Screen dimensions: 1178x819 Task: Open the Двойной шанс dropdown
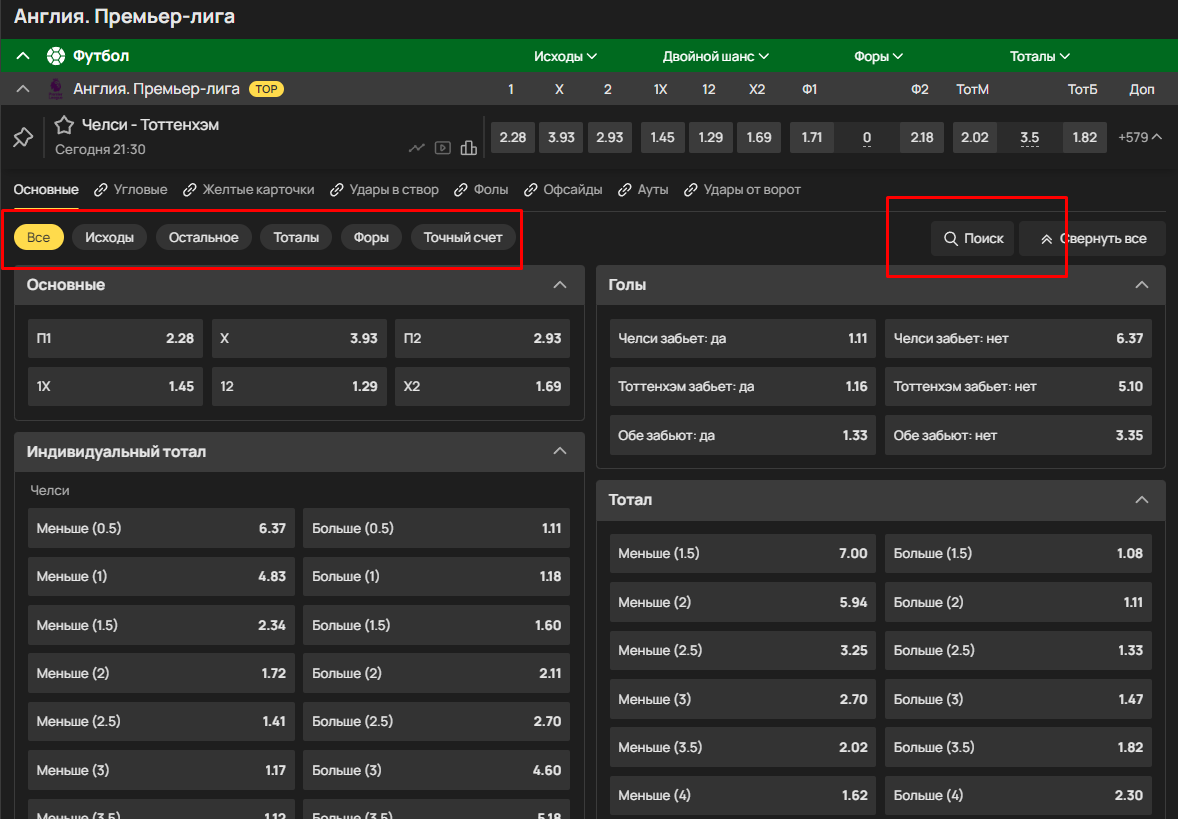coord(715,56)
